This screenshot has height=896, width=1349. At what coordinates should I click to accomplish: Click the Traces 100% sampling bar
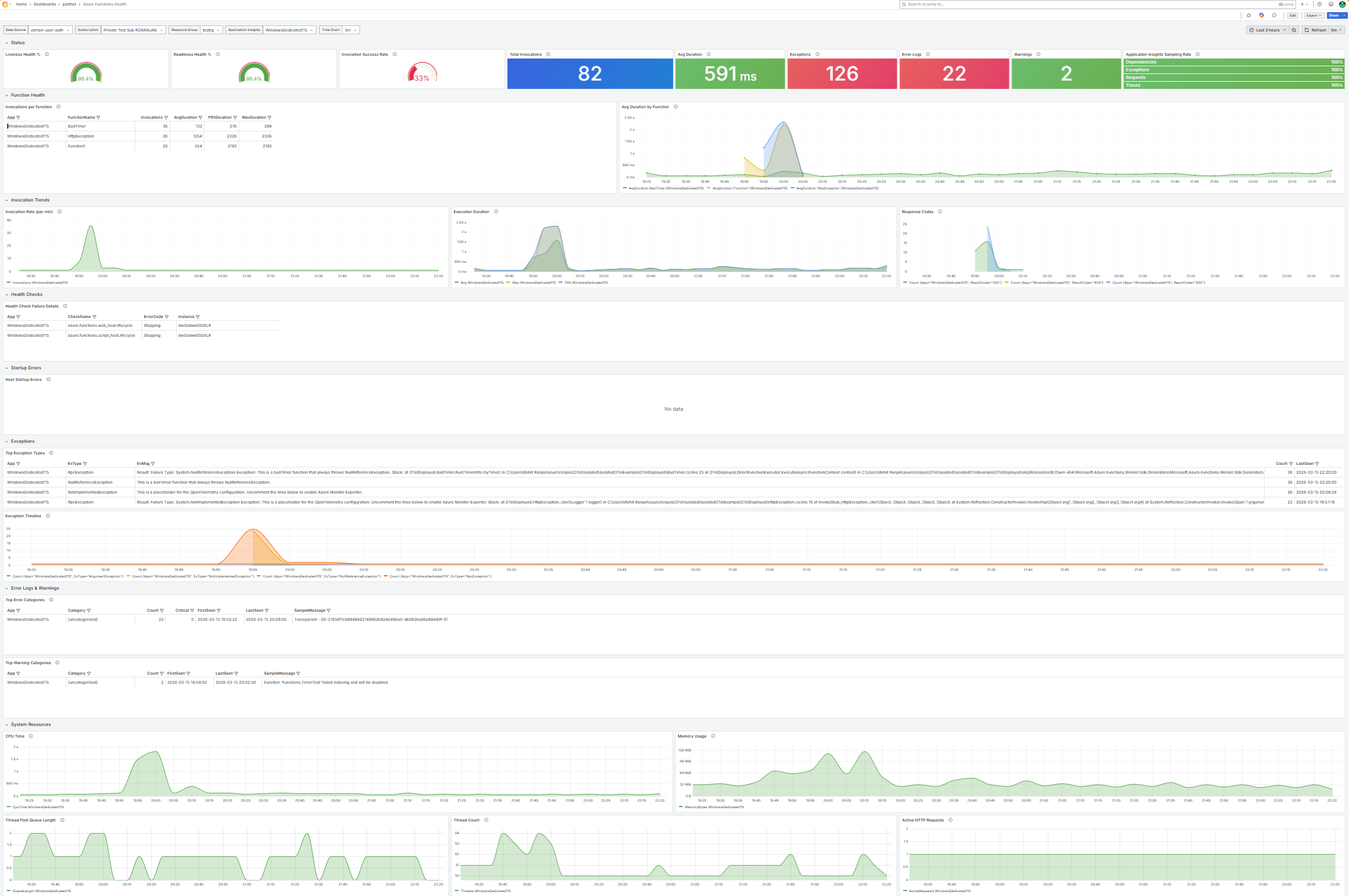coord(1234,85)
